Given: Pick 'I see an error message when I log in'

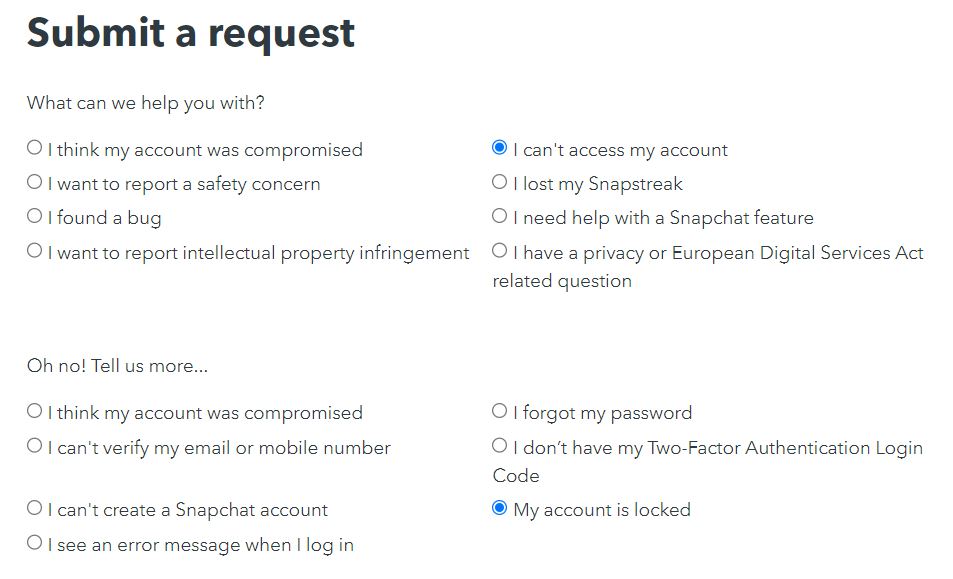Looking at the screenshot, I should (x=35, y=544).
